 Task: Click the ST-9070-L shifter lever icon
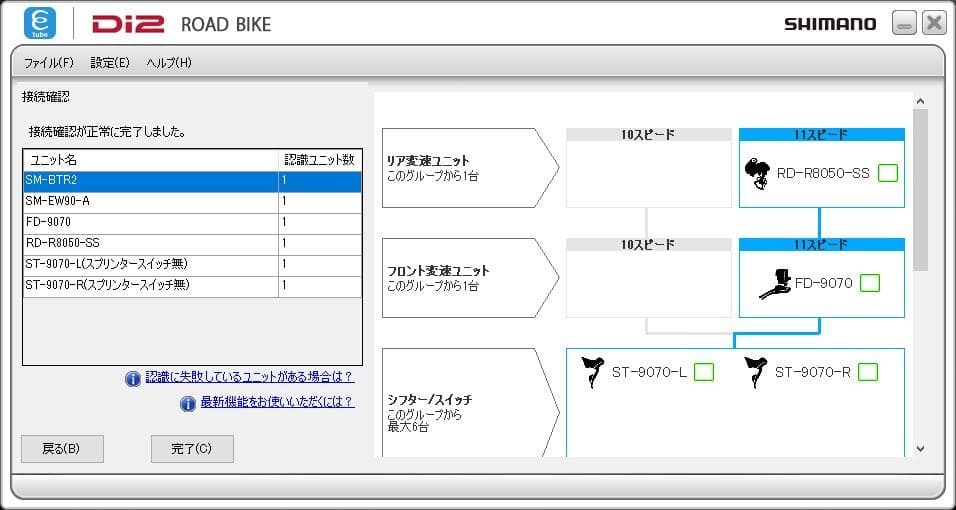coord(593,372)
